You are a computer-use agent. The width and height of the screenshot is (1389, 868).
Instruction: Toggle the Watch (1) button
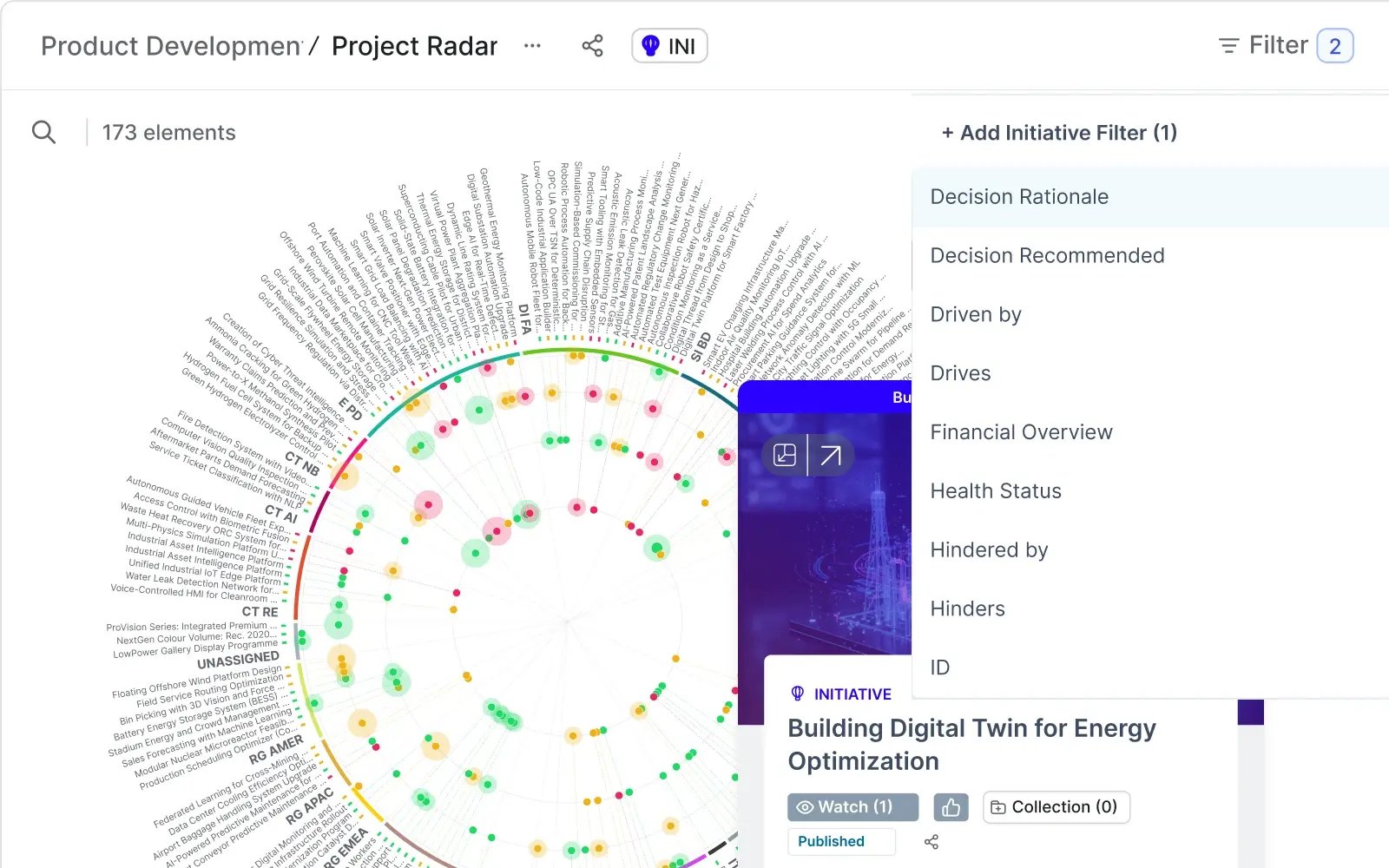click(852, 807)
